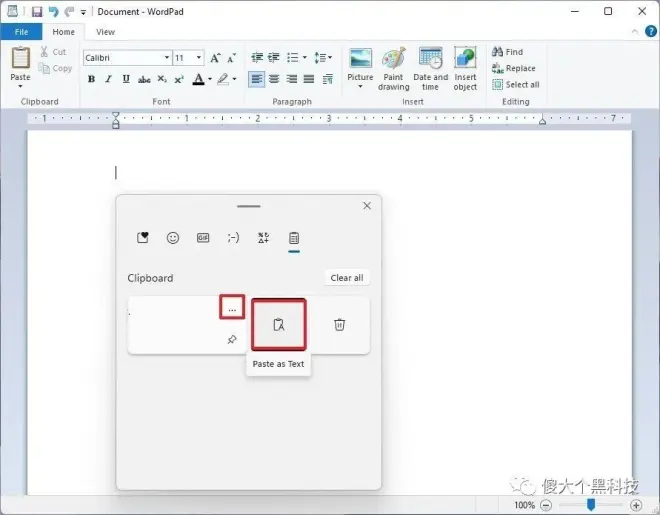Click the Paste clipboard icon in ribbon
The height and width of the screenshot is (515, 660).
point(20,58)
